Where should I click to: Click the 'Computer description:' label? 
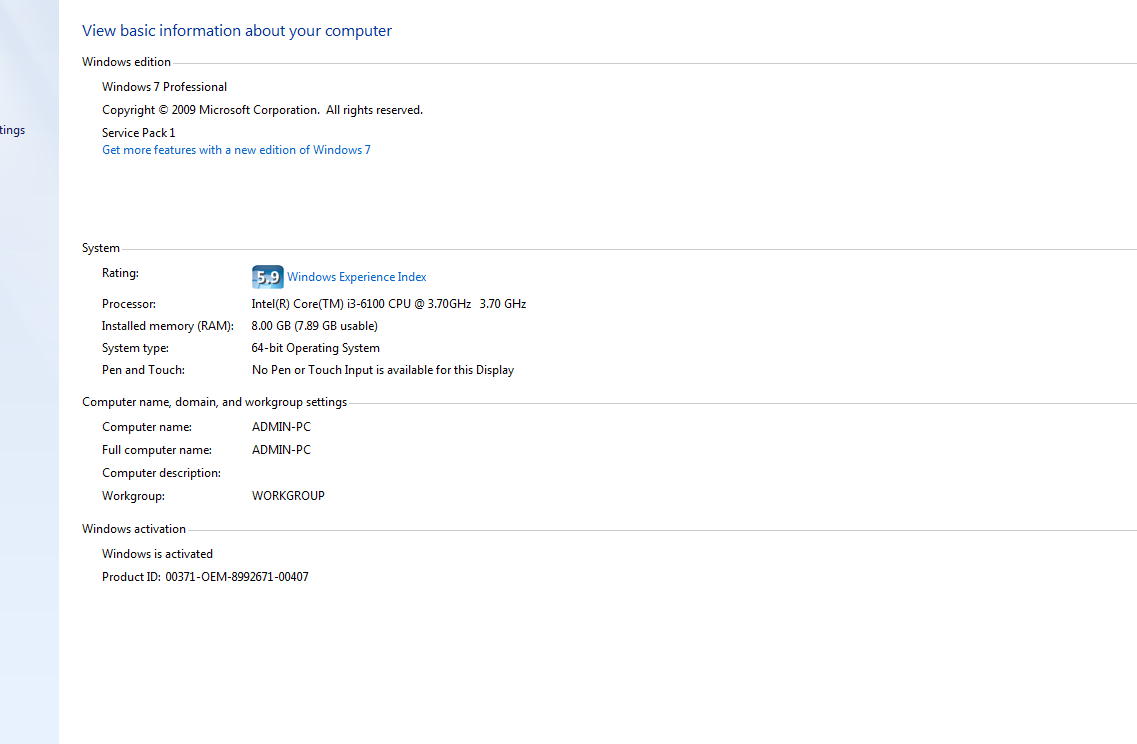click(162, 473)
